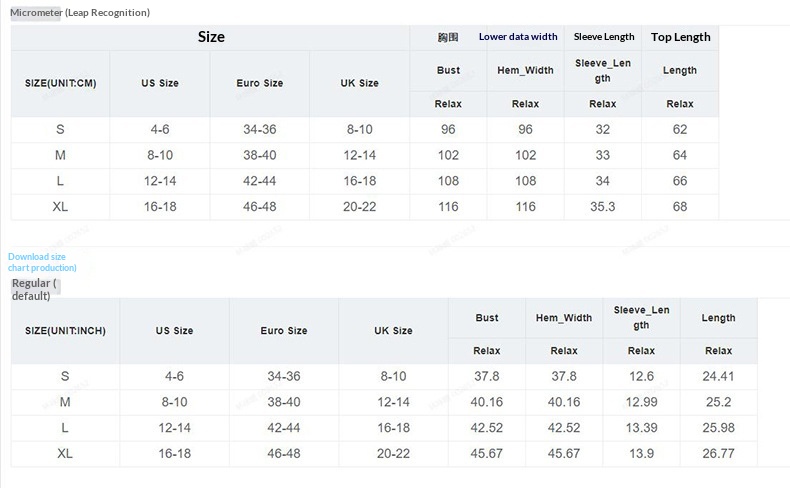790x488 pixels.
Task: Click the 68 length cell for size XL
Action: 680,206
